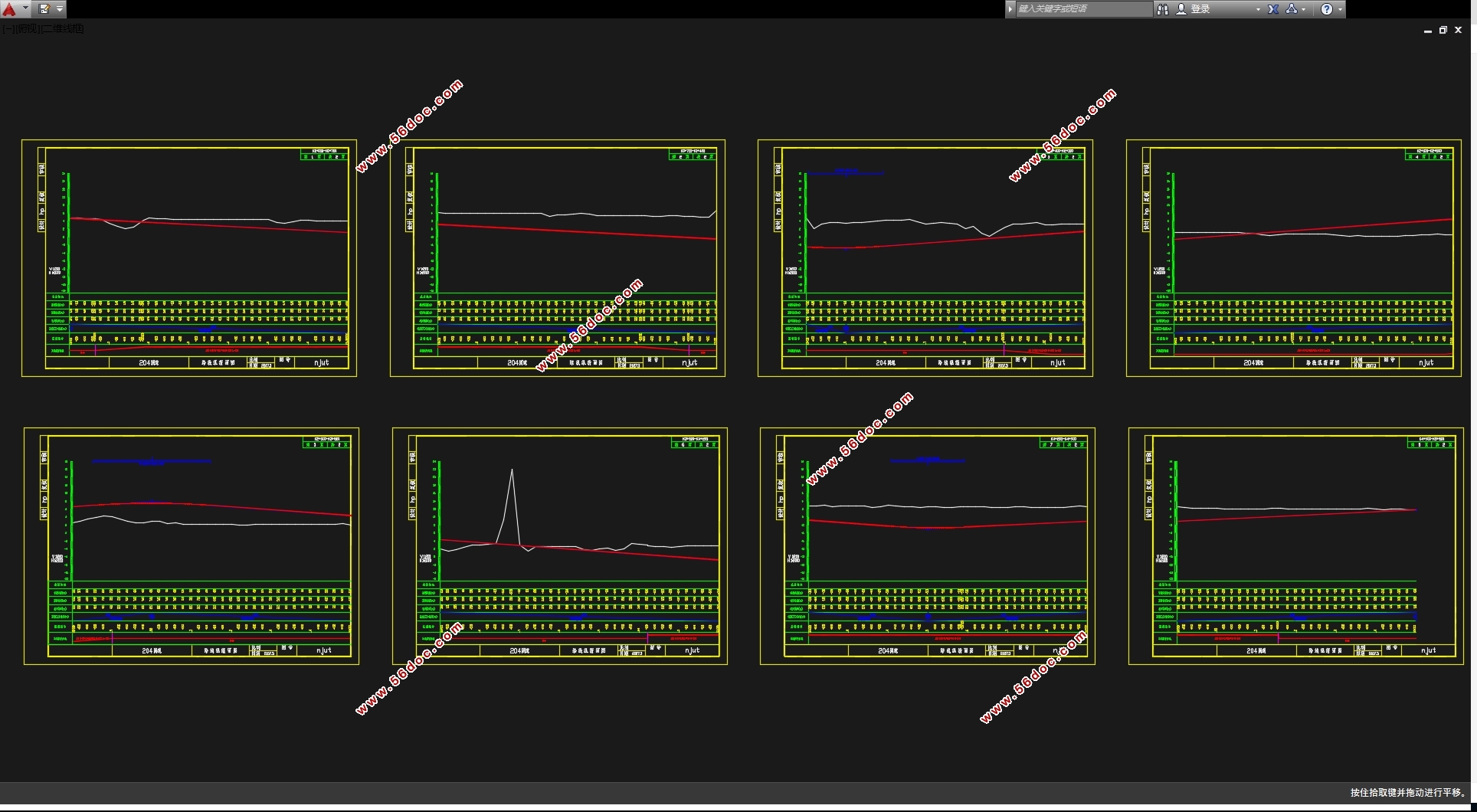Click the user profile sign-in icon
This screenshot has width=1477, height=812.
coord(1181,9)
